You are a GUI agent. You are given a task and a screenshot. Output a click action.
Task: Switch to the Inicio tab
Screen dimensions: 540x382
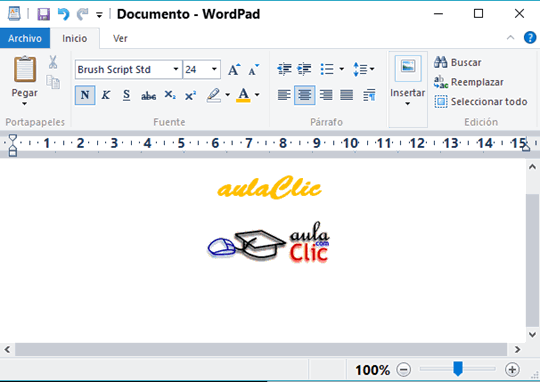pos(75,38)
